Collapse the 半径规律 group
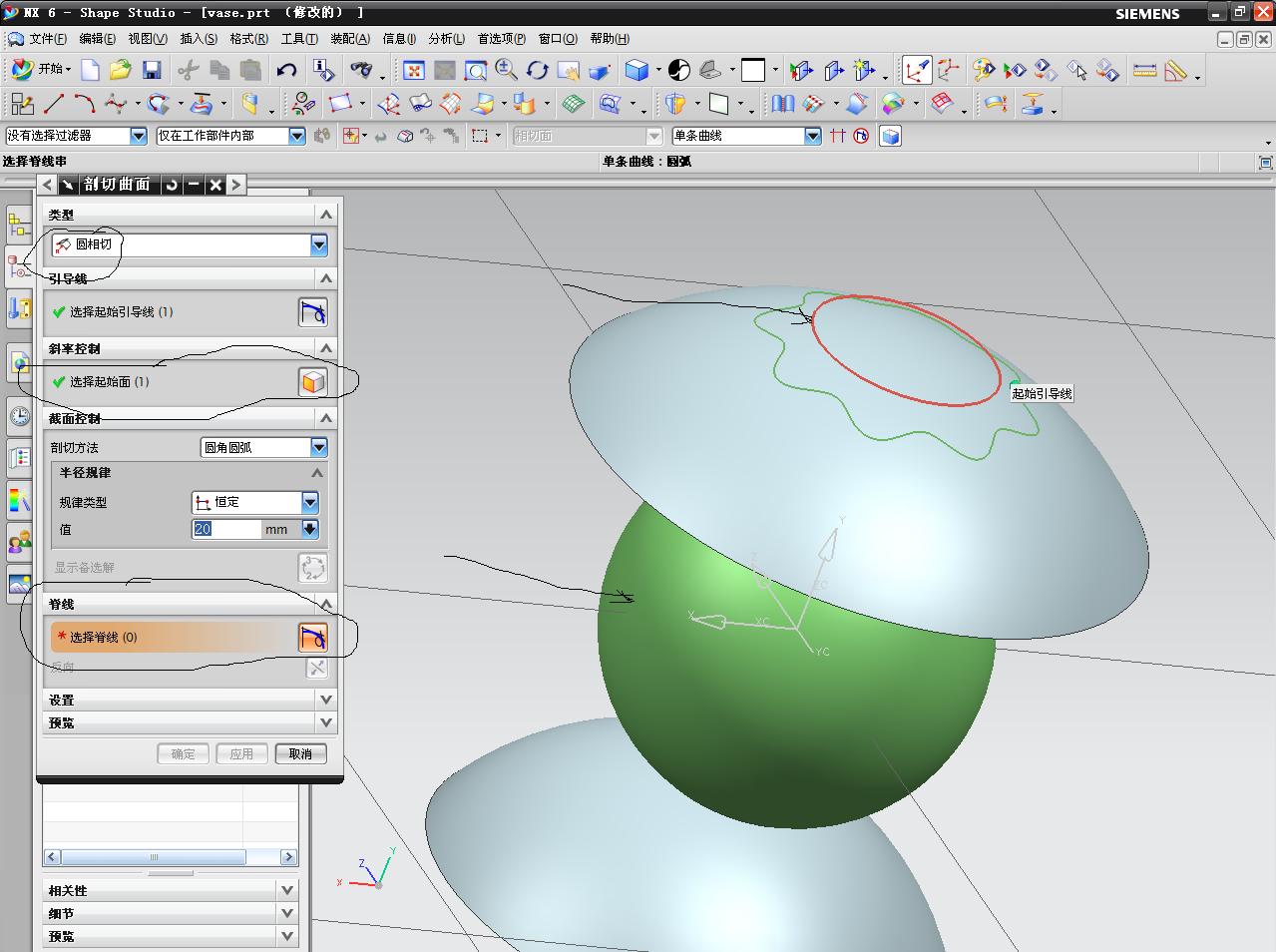 pos(317,473)
